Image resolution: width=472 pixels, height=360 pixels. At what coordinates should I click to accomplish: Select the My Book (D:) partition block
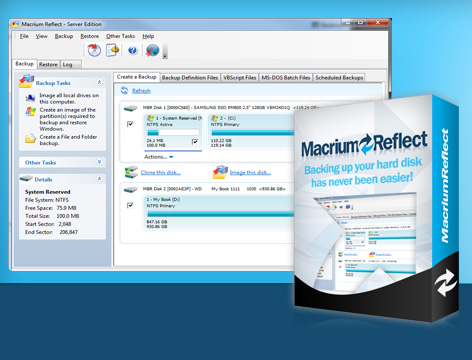219,213
